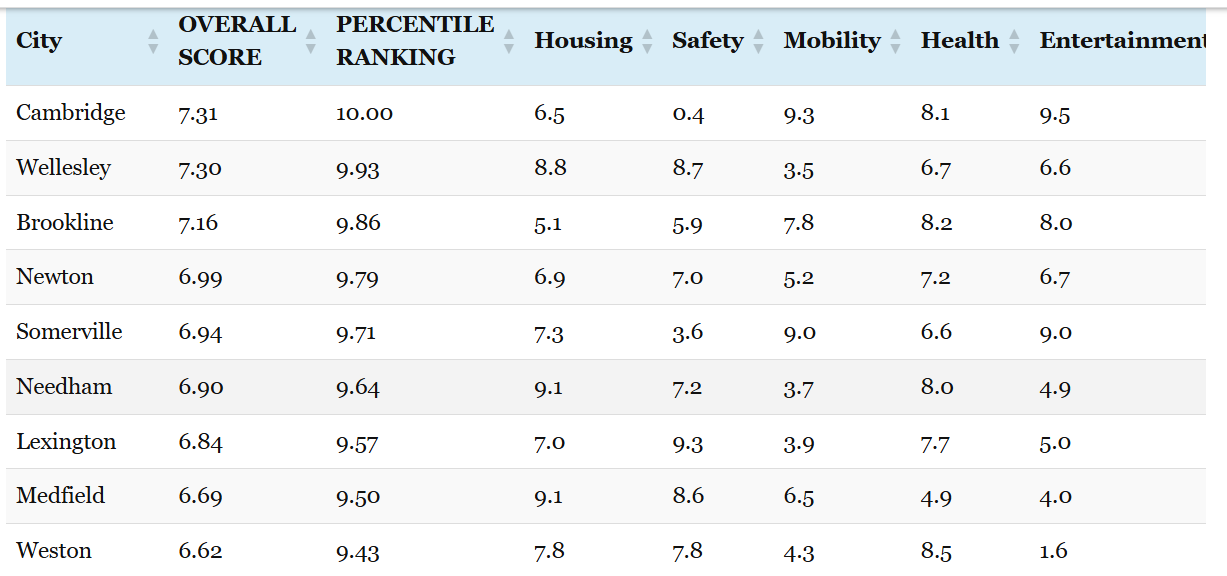Click Medfield in the City column
1227x576 pixels.
tap(60, 496)
